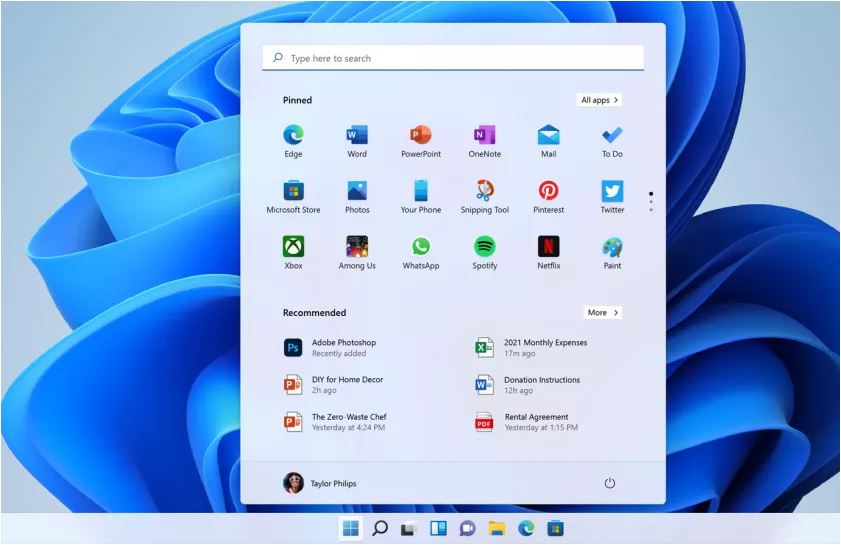The height and width of the screenshot is (545, 841).
Task: Open Widgets from the taskbar
Action: click(438, 528)
